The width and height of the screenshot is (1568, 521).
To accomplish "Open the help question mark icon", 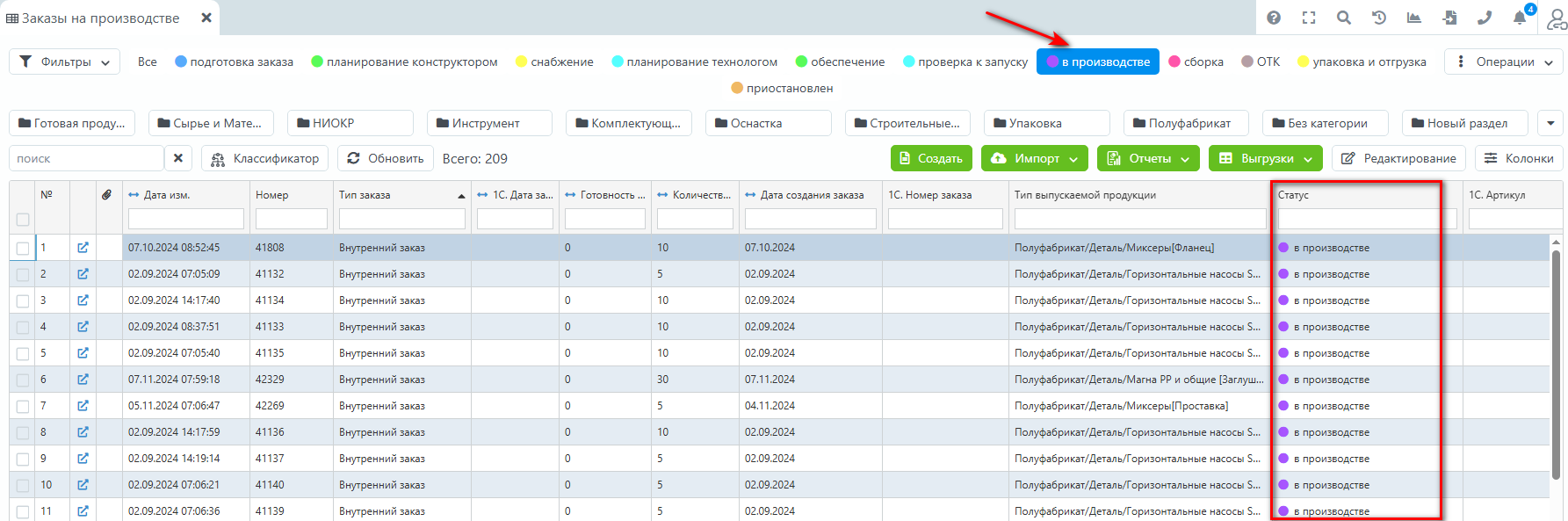I will point(1274,18).
